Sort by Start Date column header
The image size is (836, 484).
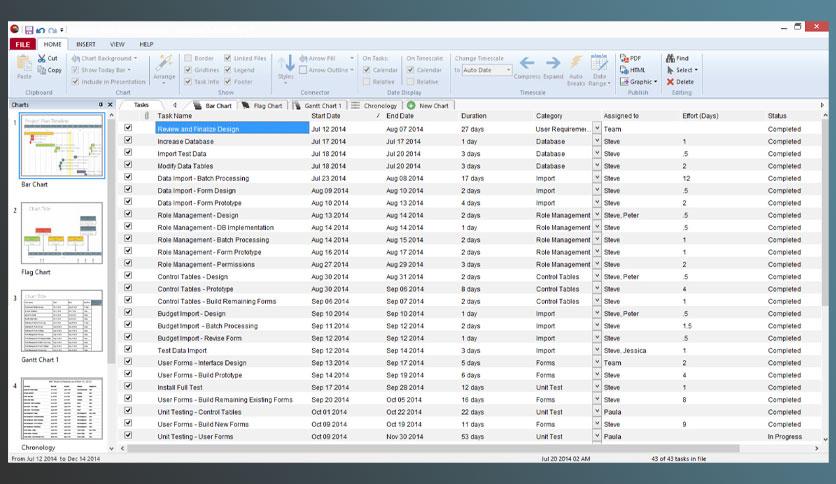[326, 116]
